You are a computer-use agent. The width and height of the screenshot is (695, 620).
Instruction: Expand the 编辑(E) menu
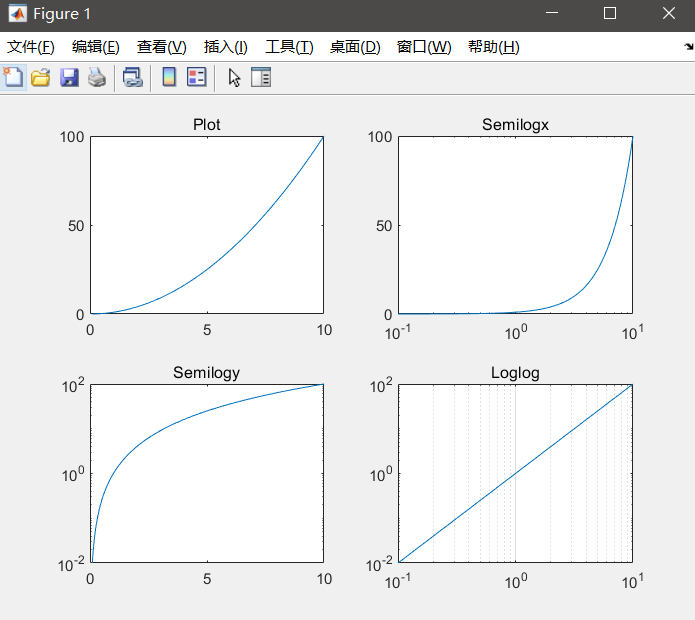(x=96, y=47)
